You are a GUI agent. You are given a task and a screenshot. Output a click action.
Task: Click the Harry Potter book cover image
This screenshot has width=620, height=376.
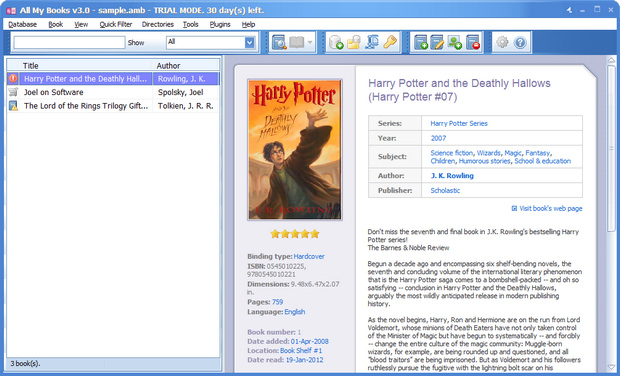click(x=295, y=149)
